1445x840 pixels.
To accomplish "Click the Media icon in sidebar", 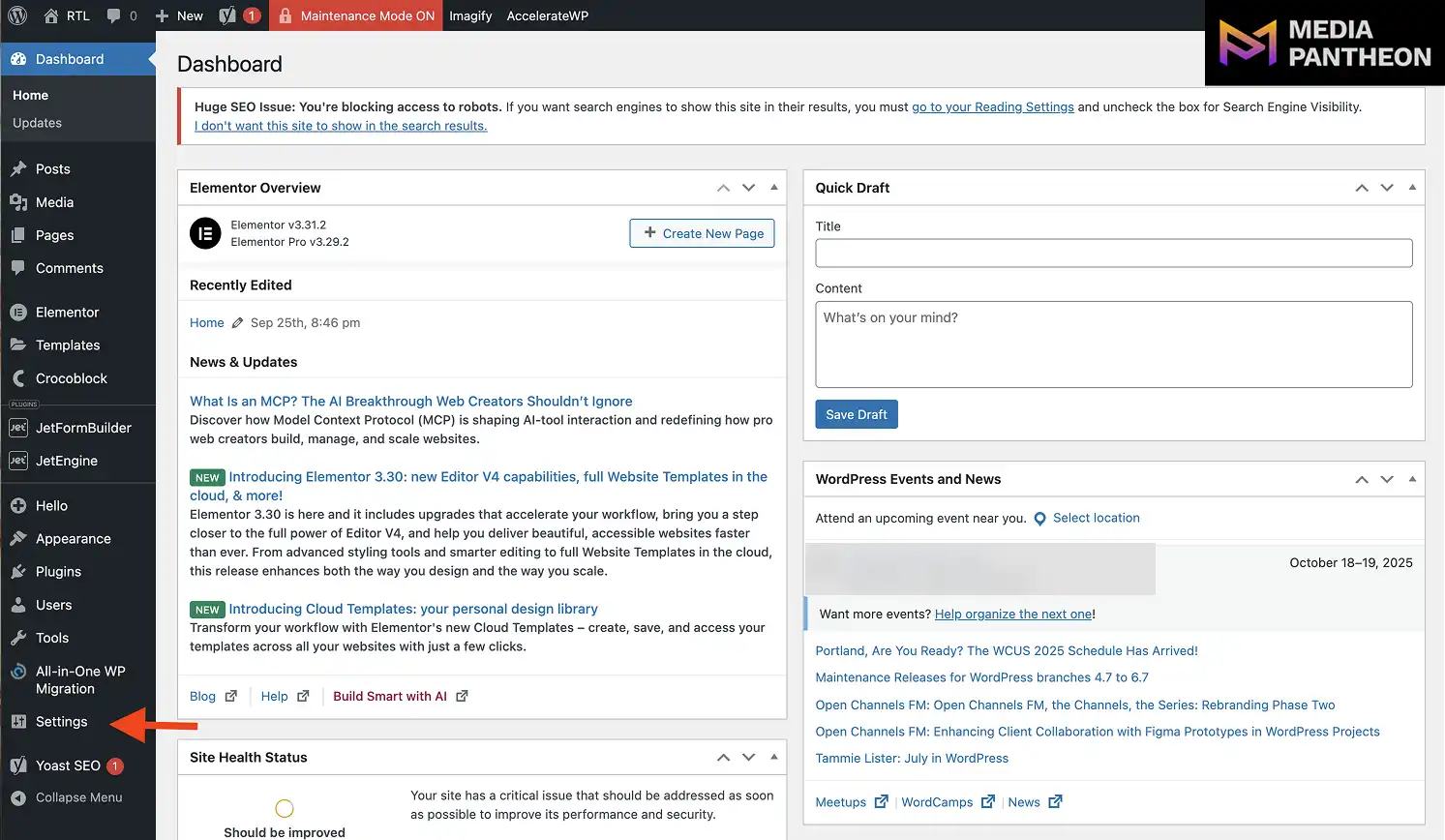I will (x=18, y=202).
